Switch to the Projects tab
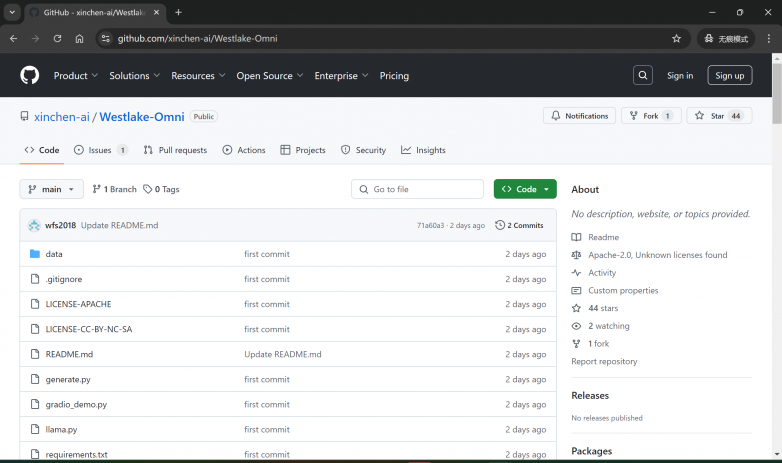 (303, 150)
